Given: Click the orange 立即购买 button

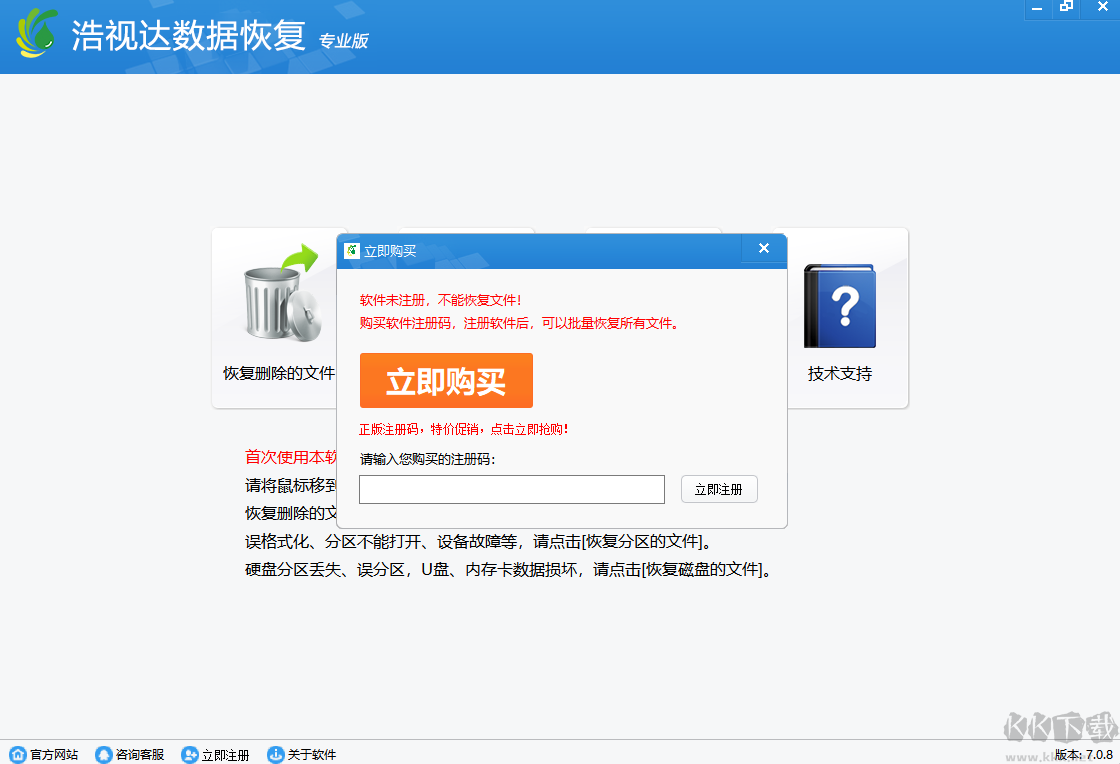Looking at the screenshot, I should 446,381.
